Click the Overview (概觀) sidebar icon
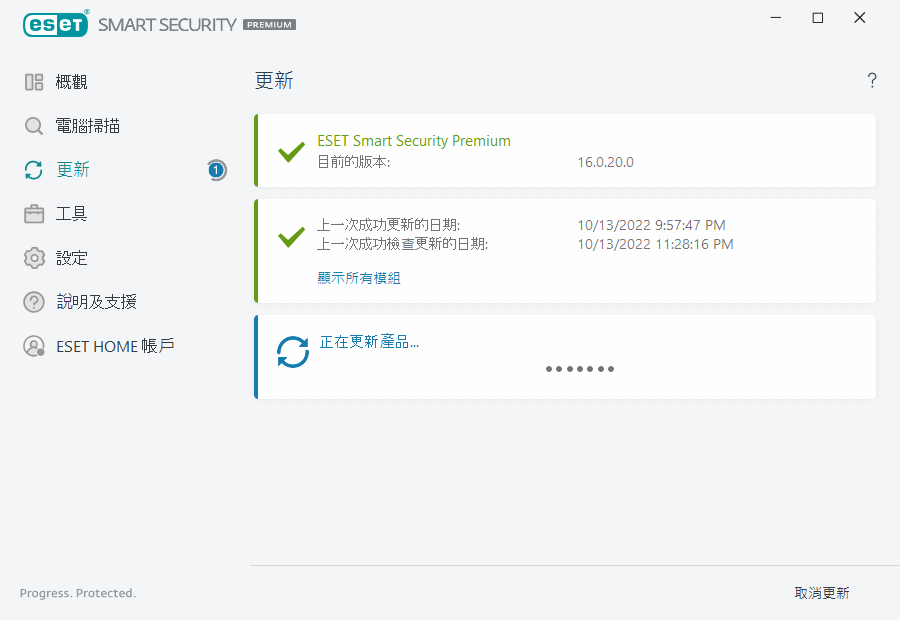 click(34, 82)
